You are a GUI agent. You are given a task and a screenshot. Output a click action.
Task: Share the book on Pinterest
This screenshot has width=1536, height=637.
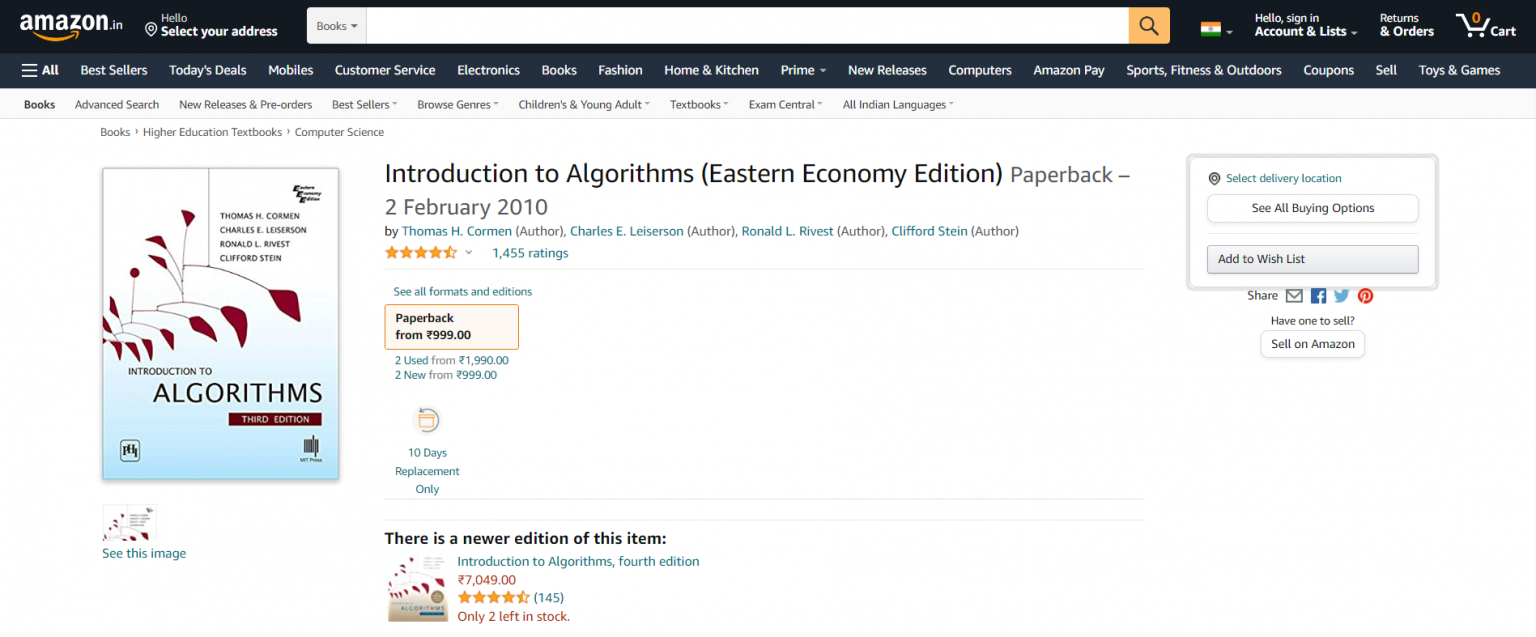click(1365, 296)
